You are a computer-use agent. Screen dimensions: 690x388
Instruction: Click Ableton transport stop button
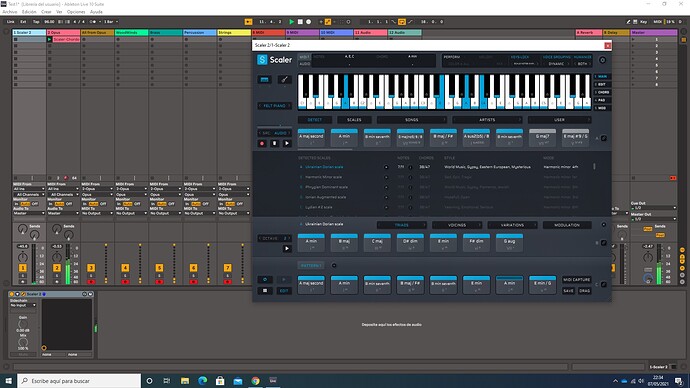pyautogui.click(x=300, y=22)
